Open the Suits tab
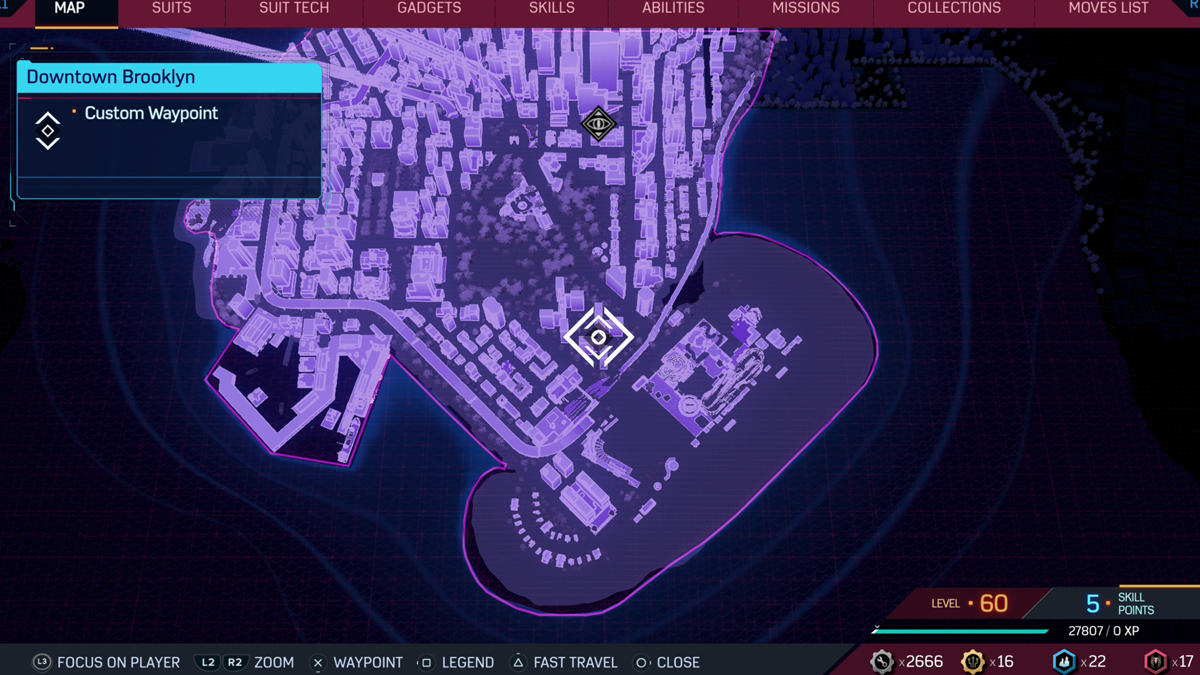The height and width of the screenshot is (675, 1200). pos(171,9)
